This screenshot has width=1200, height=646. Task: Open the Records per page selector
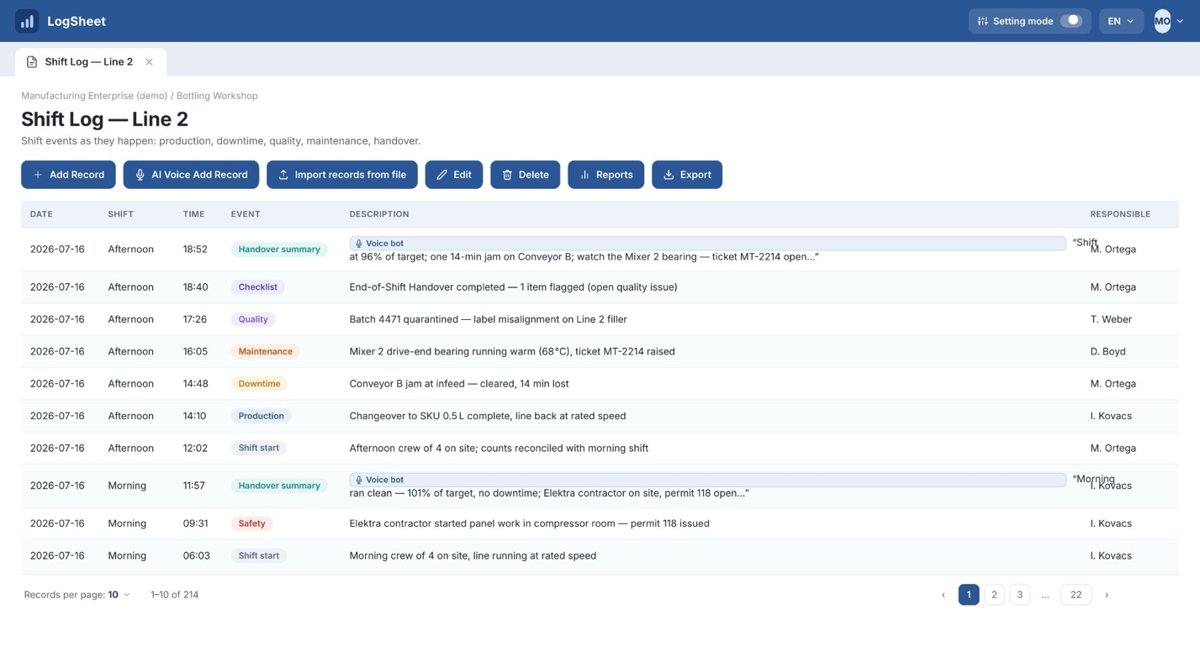[119, 595]
